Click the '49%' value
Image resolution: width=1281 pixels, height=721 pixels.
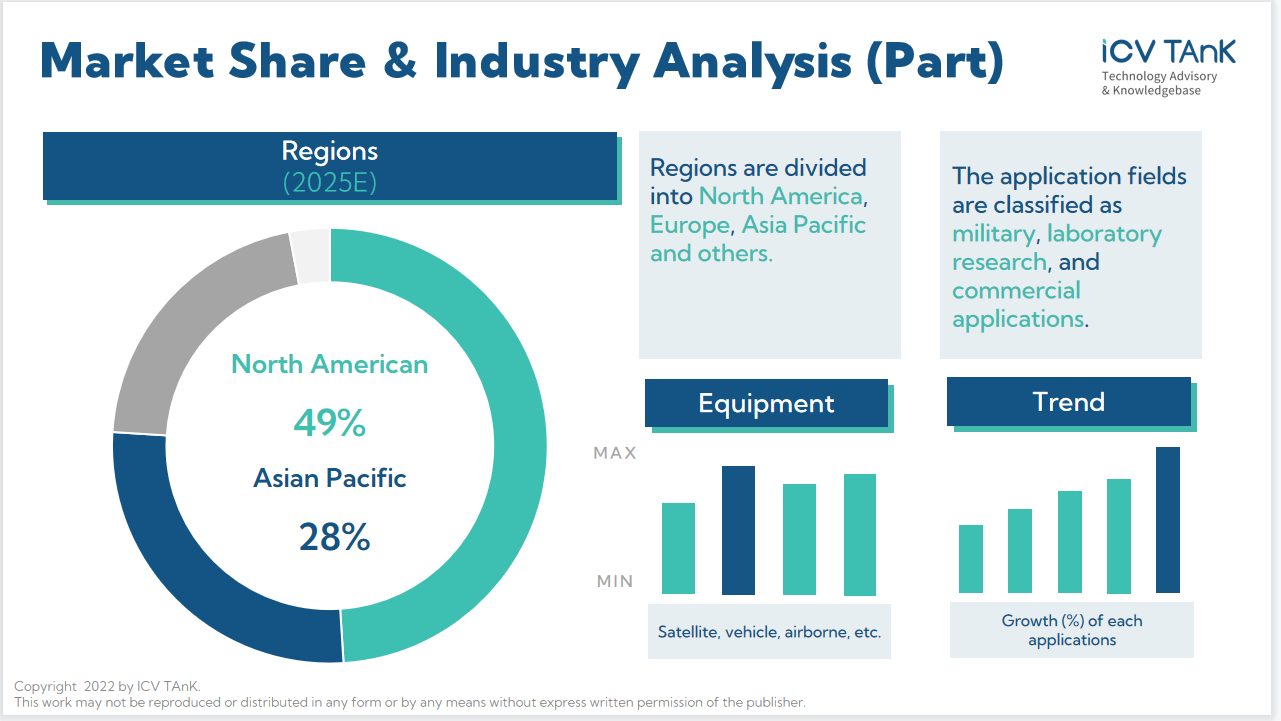330,423
